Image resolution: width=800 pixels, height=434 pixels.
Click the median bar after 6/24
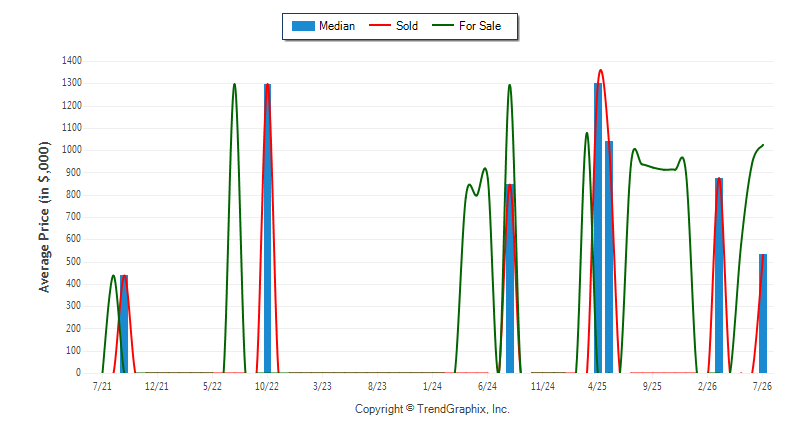pyautogui.click(x=510, y=278)
